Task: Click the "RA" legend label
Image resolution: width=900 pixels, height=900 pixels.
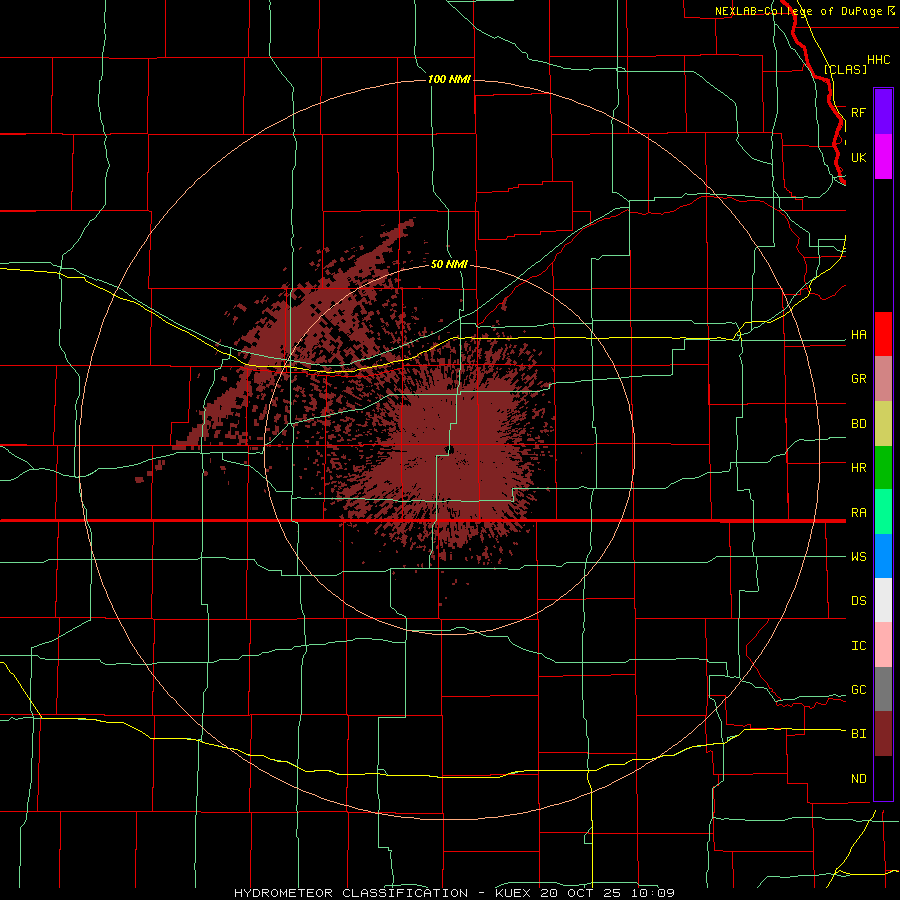Action: [858, 513]
